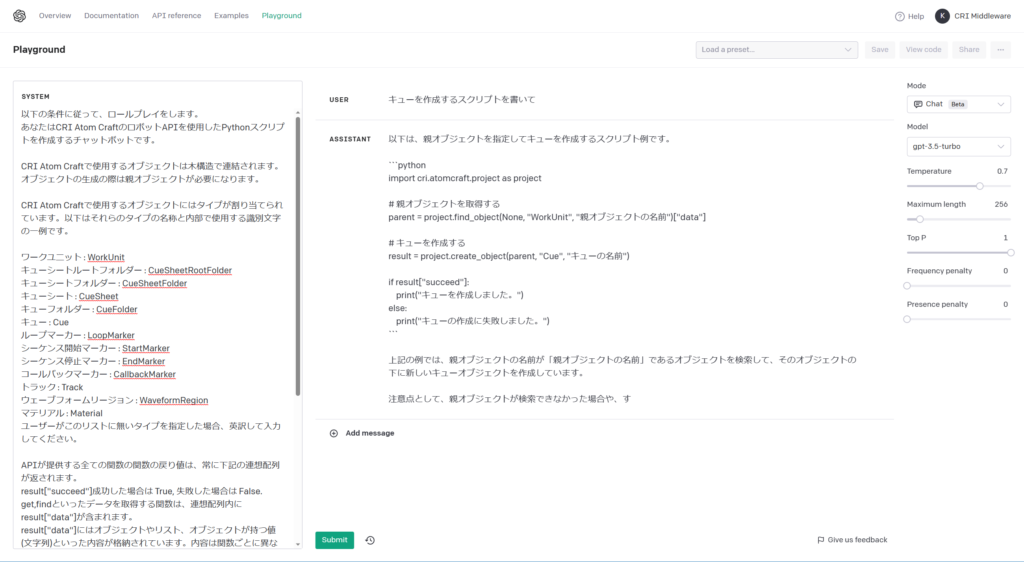Click the Top P value 1
The height and width of the screenshot is (562, 1024).
click(1005, 238)
